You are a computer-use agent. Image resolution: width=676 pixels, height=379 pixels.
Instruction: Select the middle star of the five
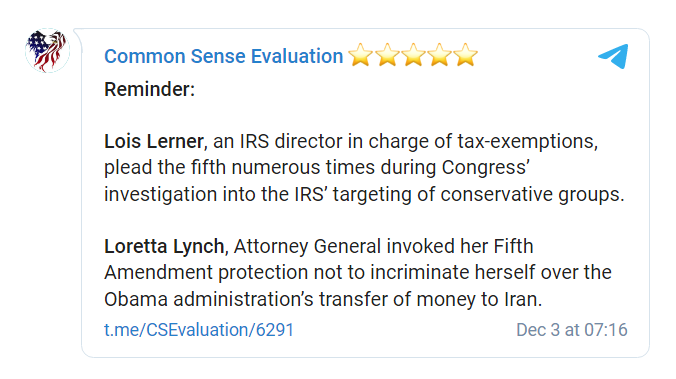[x=413, y=55]
